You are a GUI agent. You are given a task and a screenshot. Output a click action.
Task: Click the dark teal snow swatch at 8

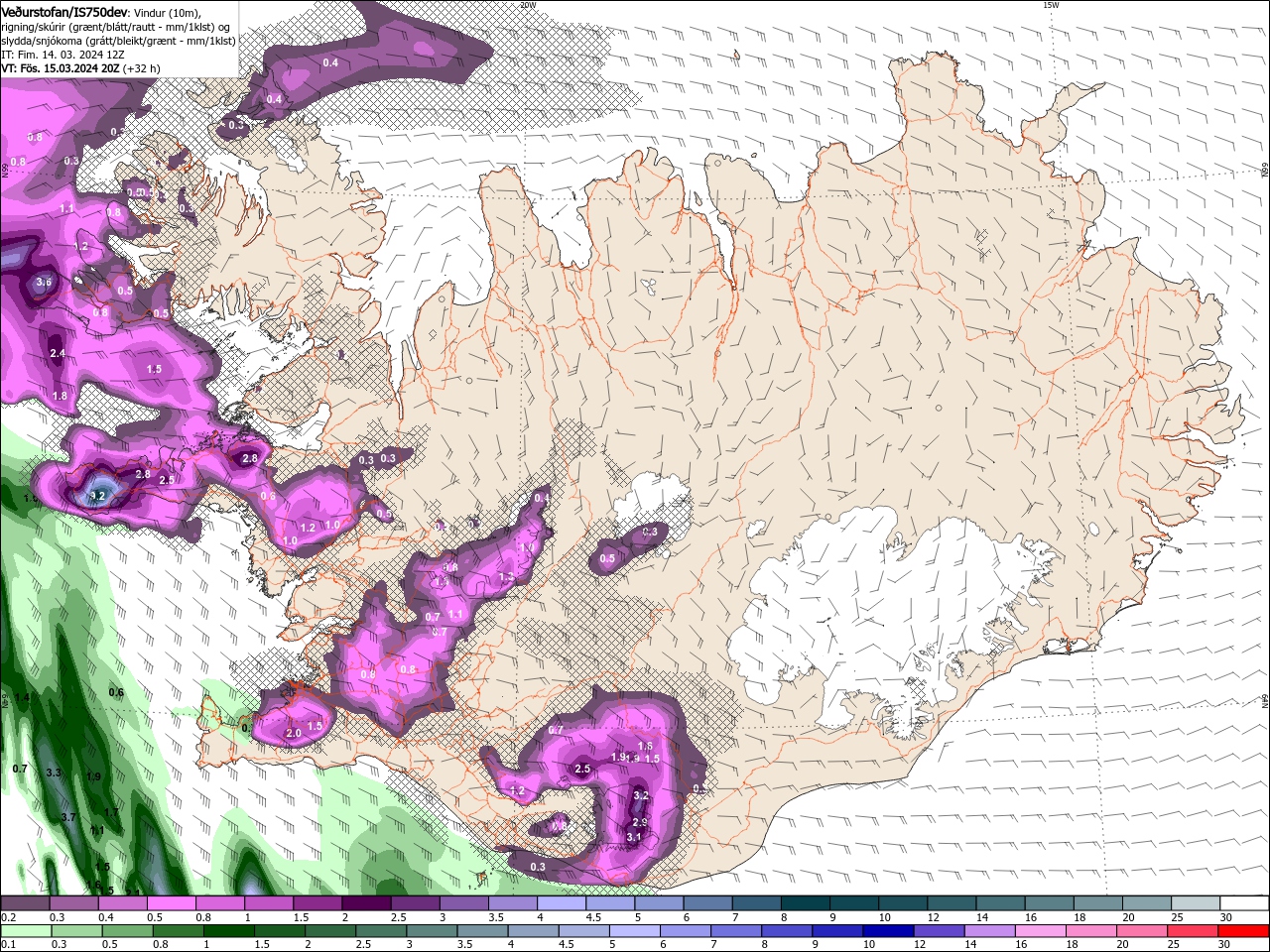point(805,903)
